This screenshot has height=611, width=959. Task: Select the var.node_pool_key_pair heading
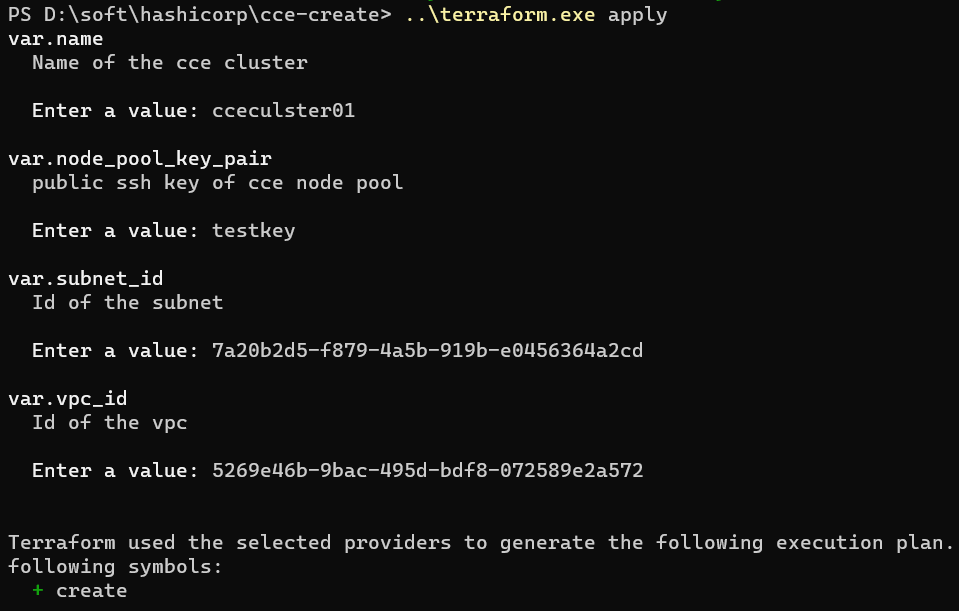139,159
